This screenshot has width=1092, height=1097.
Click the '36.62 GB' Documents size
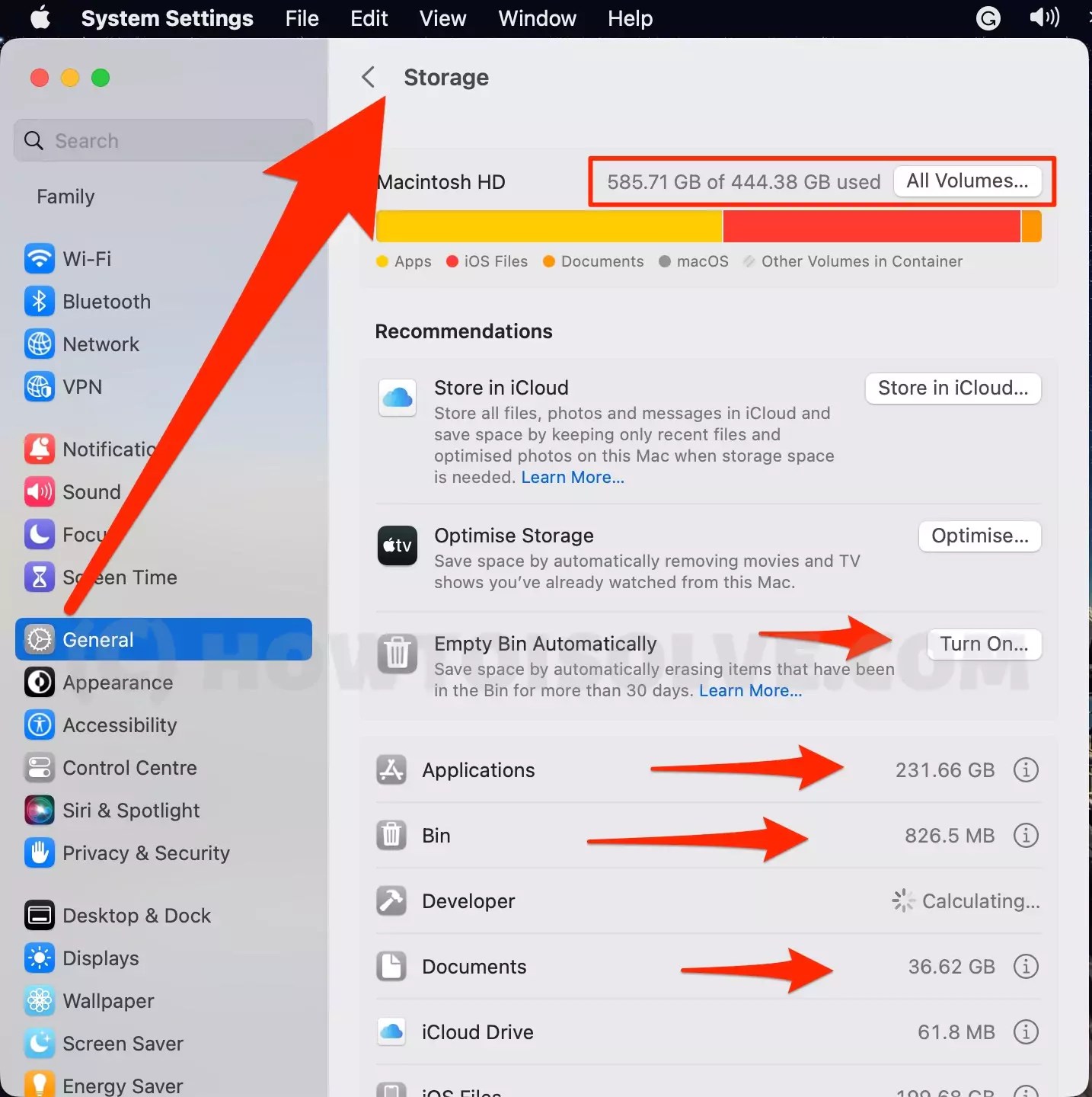951,967
